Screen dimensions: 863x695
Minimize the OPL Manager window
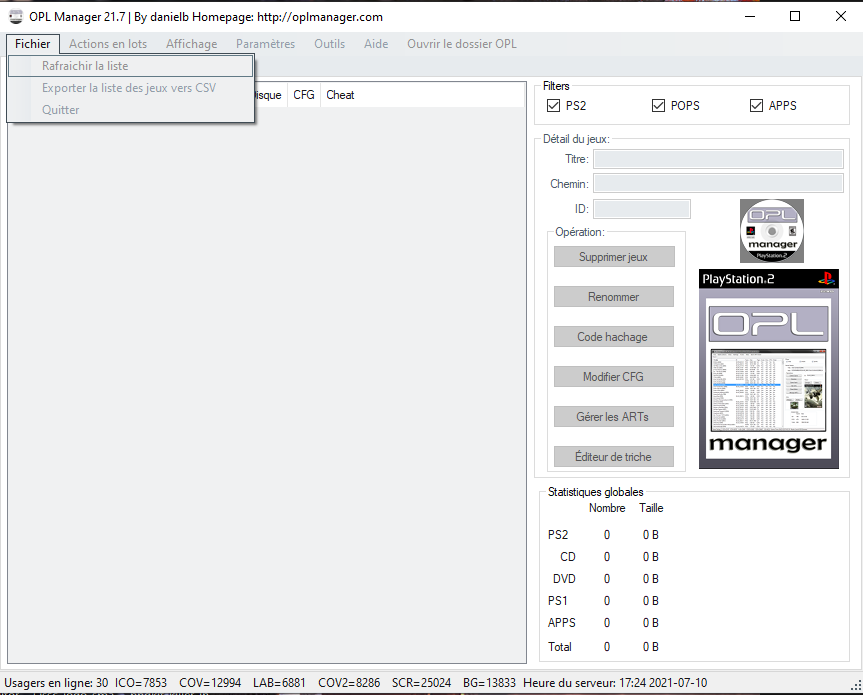750,17
